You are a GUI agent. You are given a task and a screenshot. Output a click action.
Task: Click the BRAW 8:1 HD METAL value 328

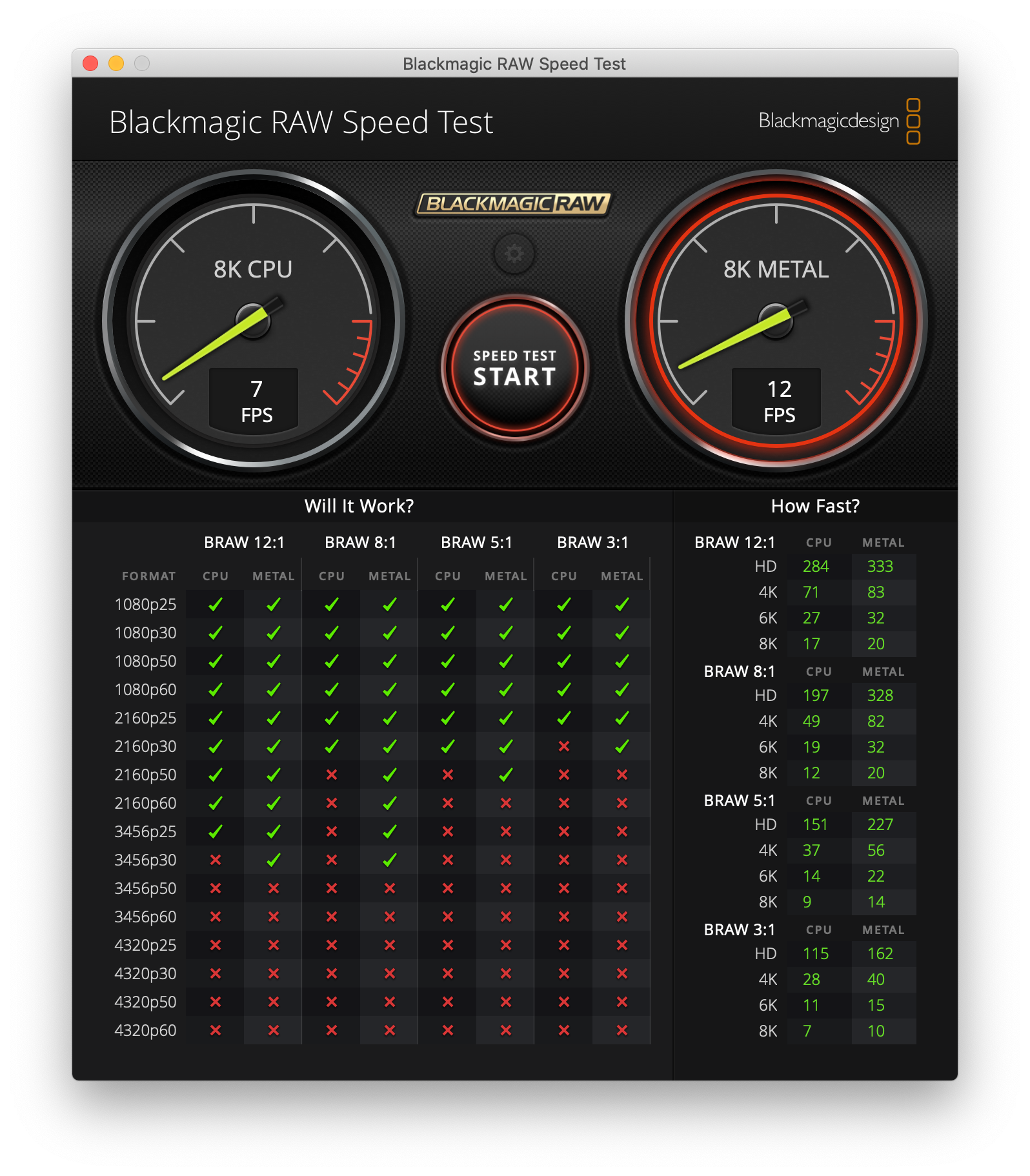[x=880, y=696]
